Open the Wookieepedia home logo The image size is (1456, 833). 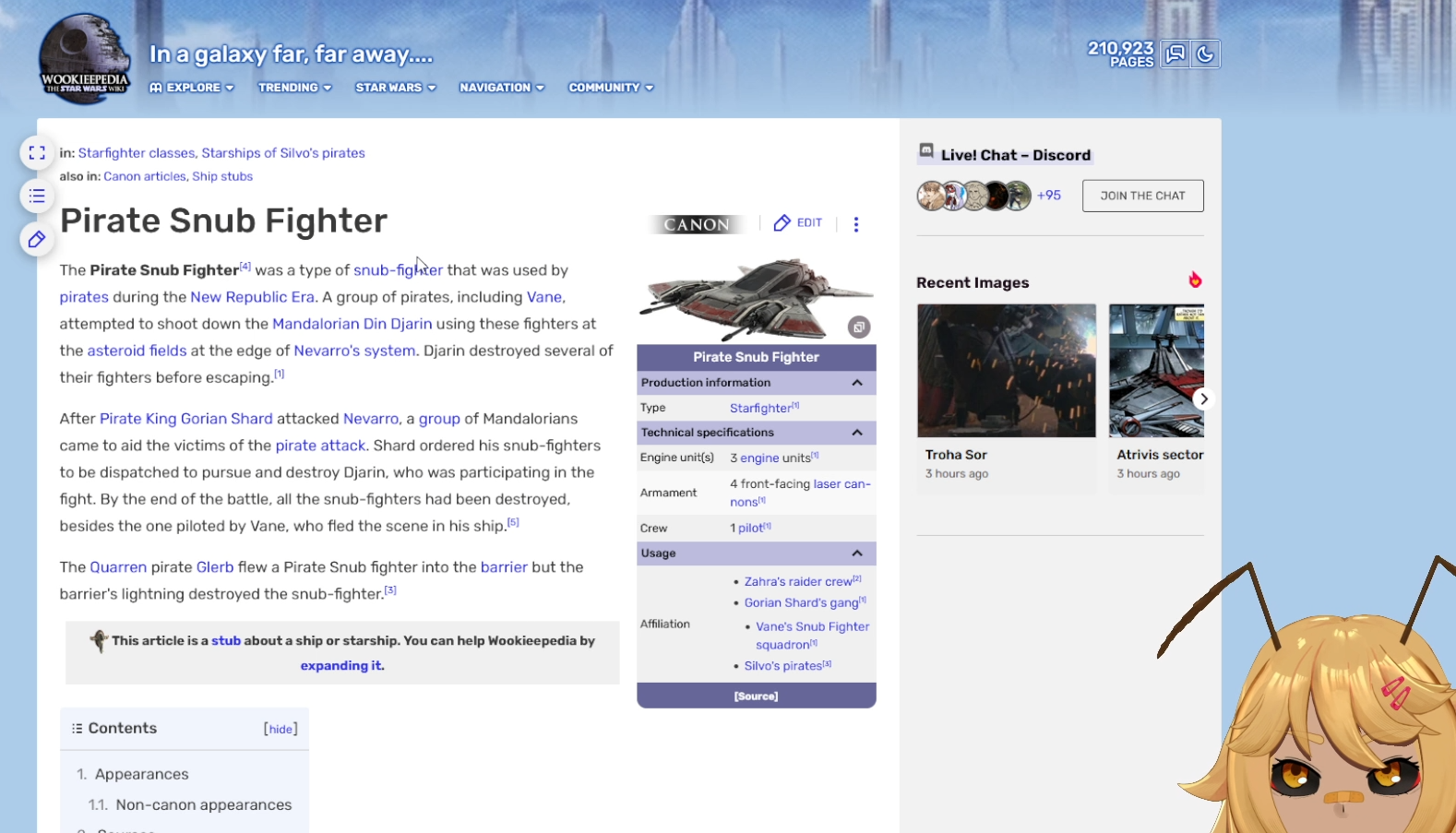tap(85, 57)
